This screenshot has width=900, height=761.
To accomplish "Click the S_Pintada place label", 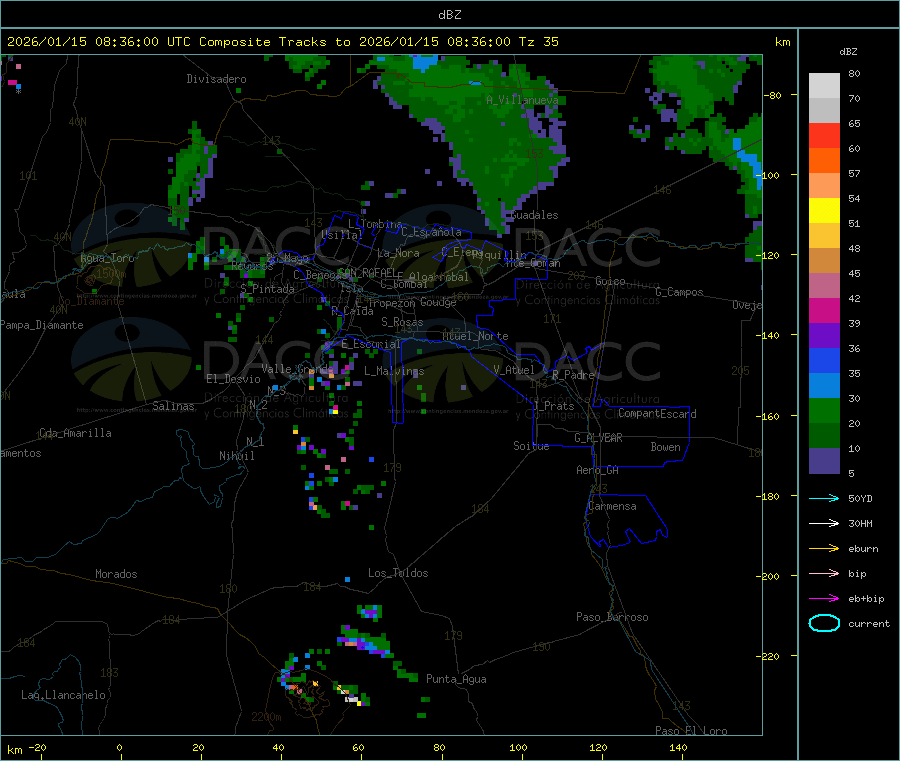I will 267,289.
